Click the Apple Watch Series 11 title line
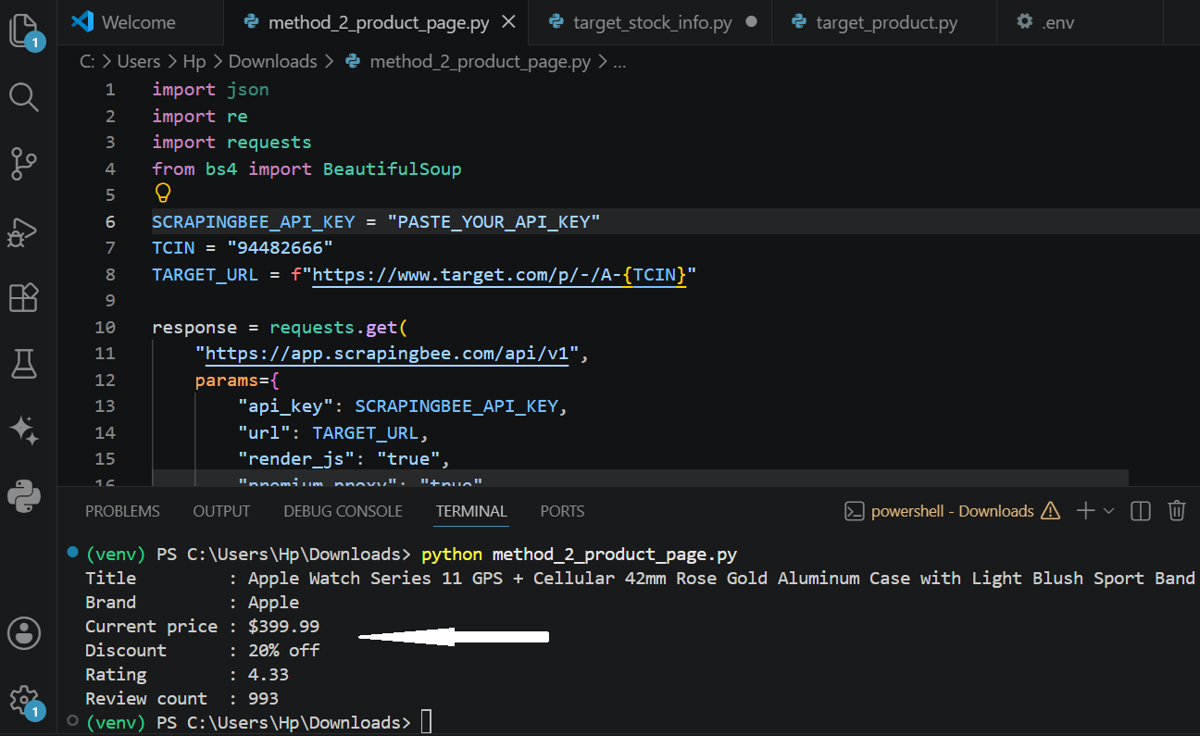The width and height of the screenshot is (1200, 736). pyautogui.click(x=640, y=578)
